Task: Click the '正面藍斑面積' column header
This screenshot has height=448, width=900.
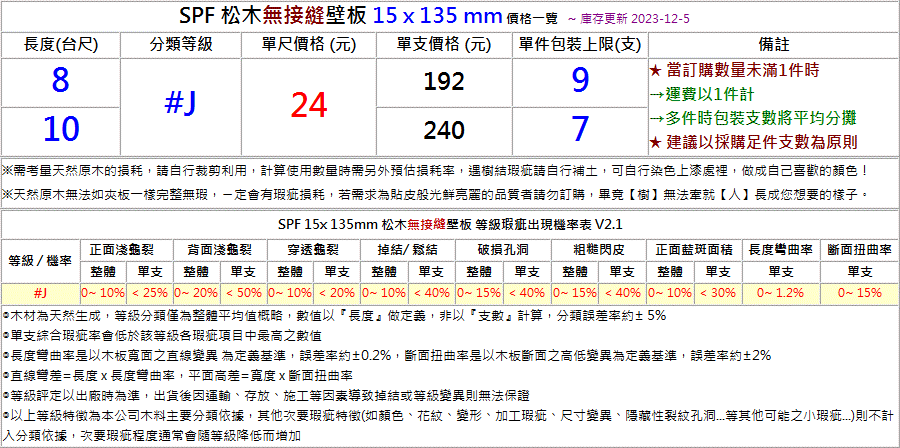Action: click(694, 250)
